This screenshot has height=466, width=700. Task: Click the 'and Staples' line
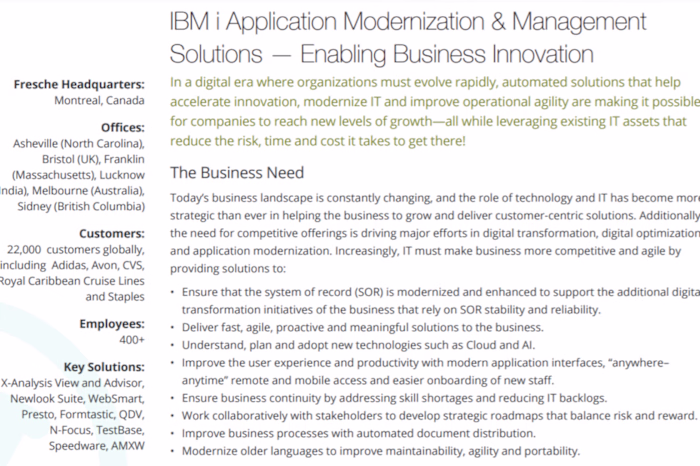point(115,297)
